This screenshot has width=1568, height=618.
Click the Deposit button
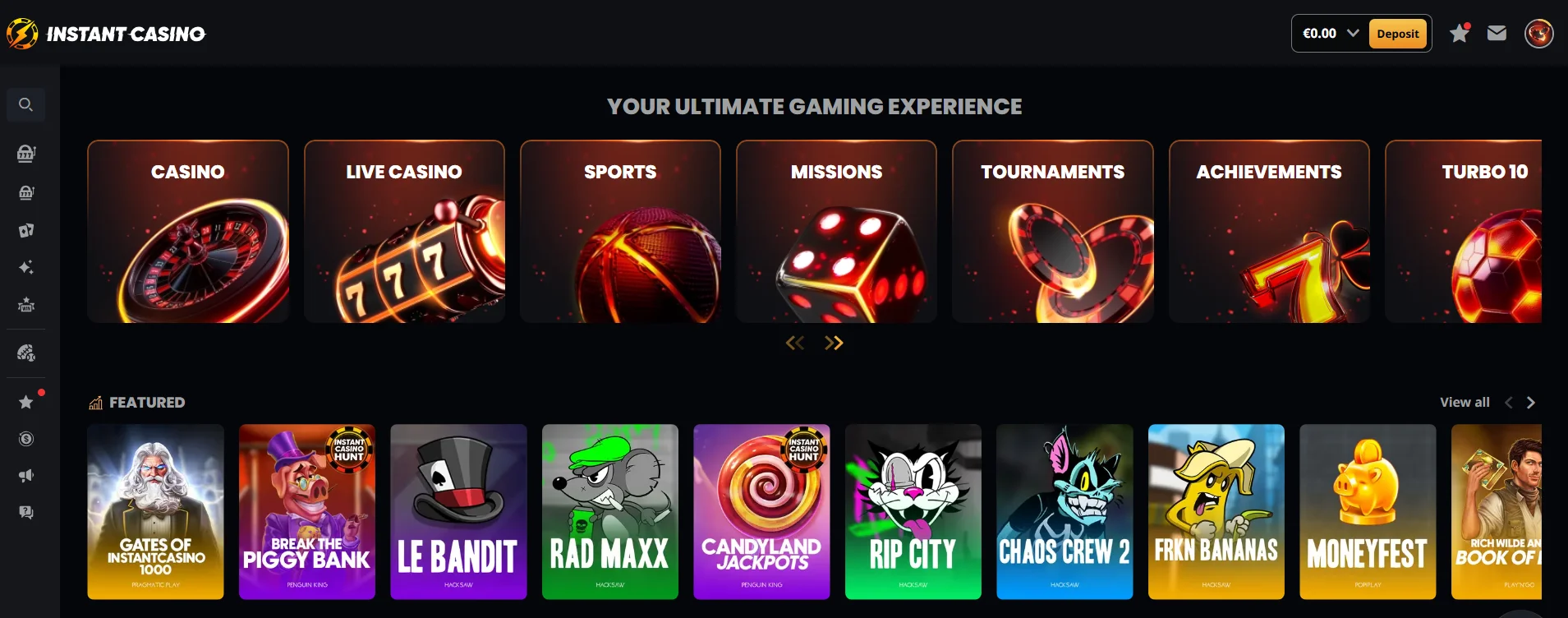pyautogui.click(x=1398, y=34)
